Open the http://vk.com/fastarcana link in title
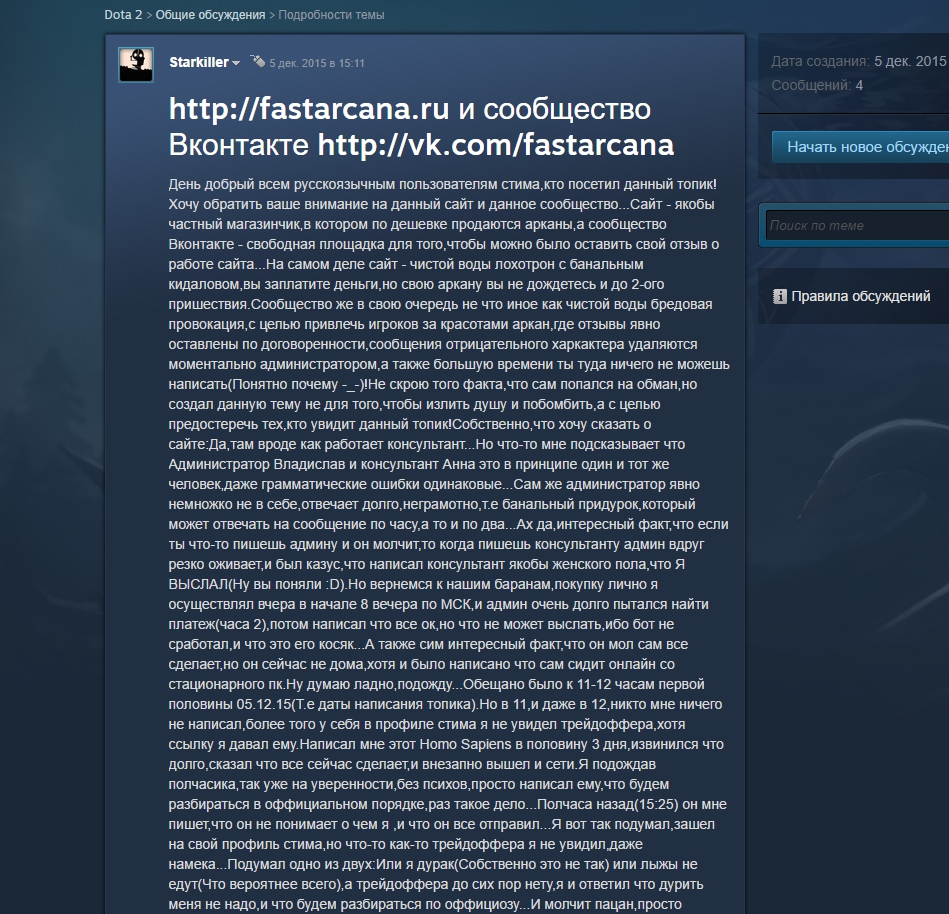 [x=496, y=145]
